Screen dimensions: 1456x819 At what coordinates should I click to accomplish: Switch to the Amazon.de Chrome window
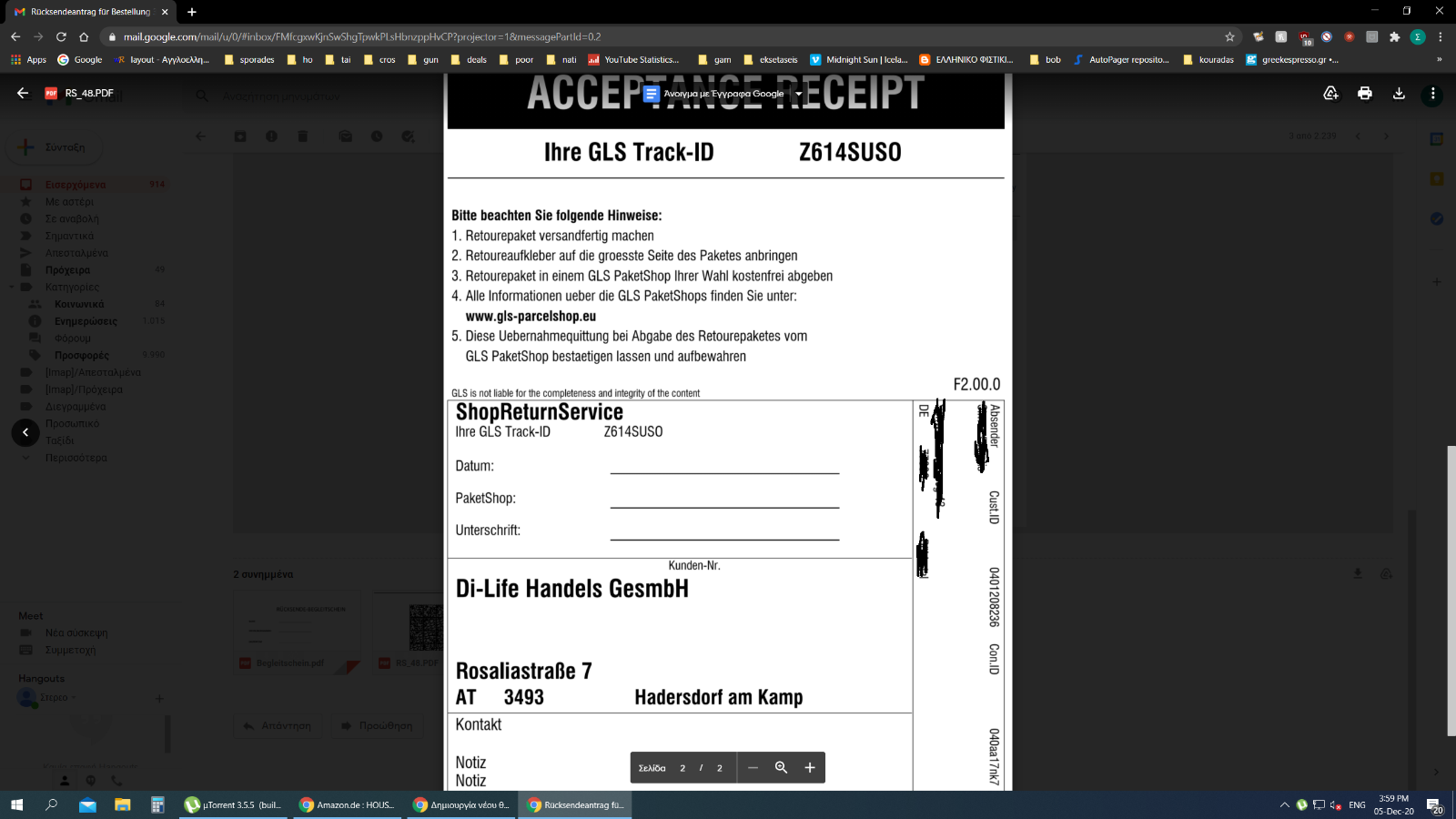point(348,804)
